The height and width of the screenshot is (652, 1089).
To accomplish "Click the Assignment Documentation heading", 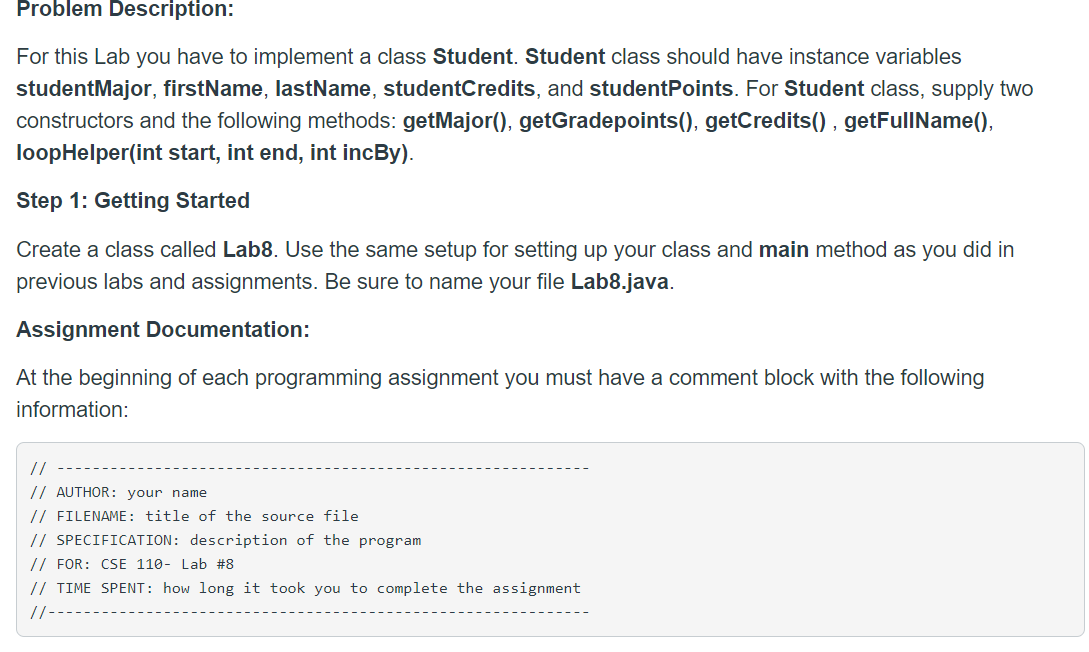I will tap(163, 330).
